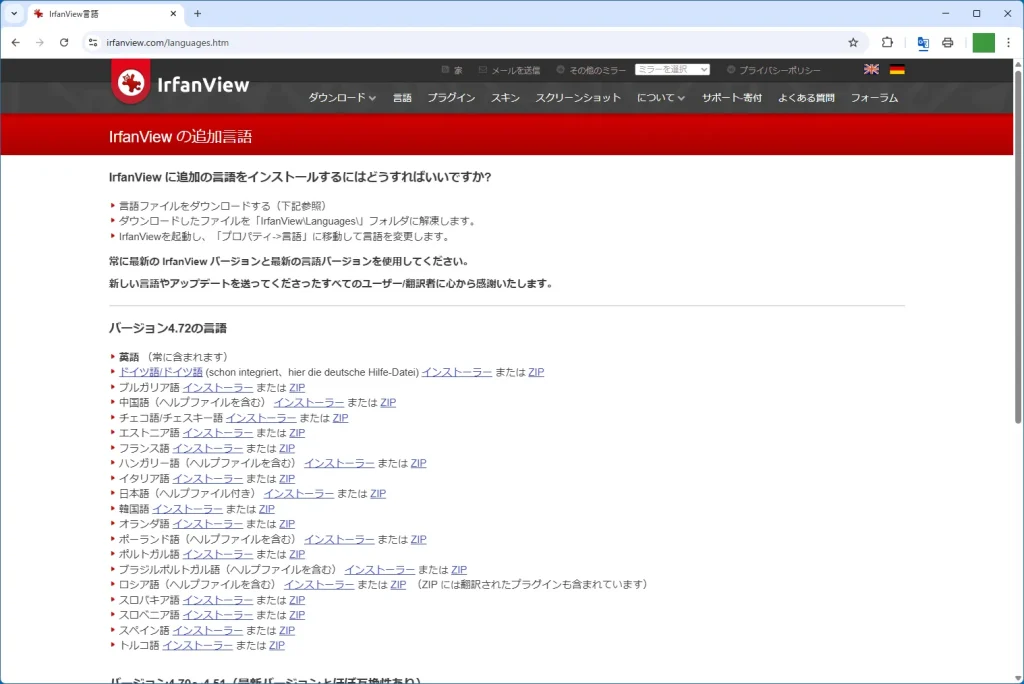1024x684 pixels.
Task: Go back with the browser back arrow
Action: 16,42
